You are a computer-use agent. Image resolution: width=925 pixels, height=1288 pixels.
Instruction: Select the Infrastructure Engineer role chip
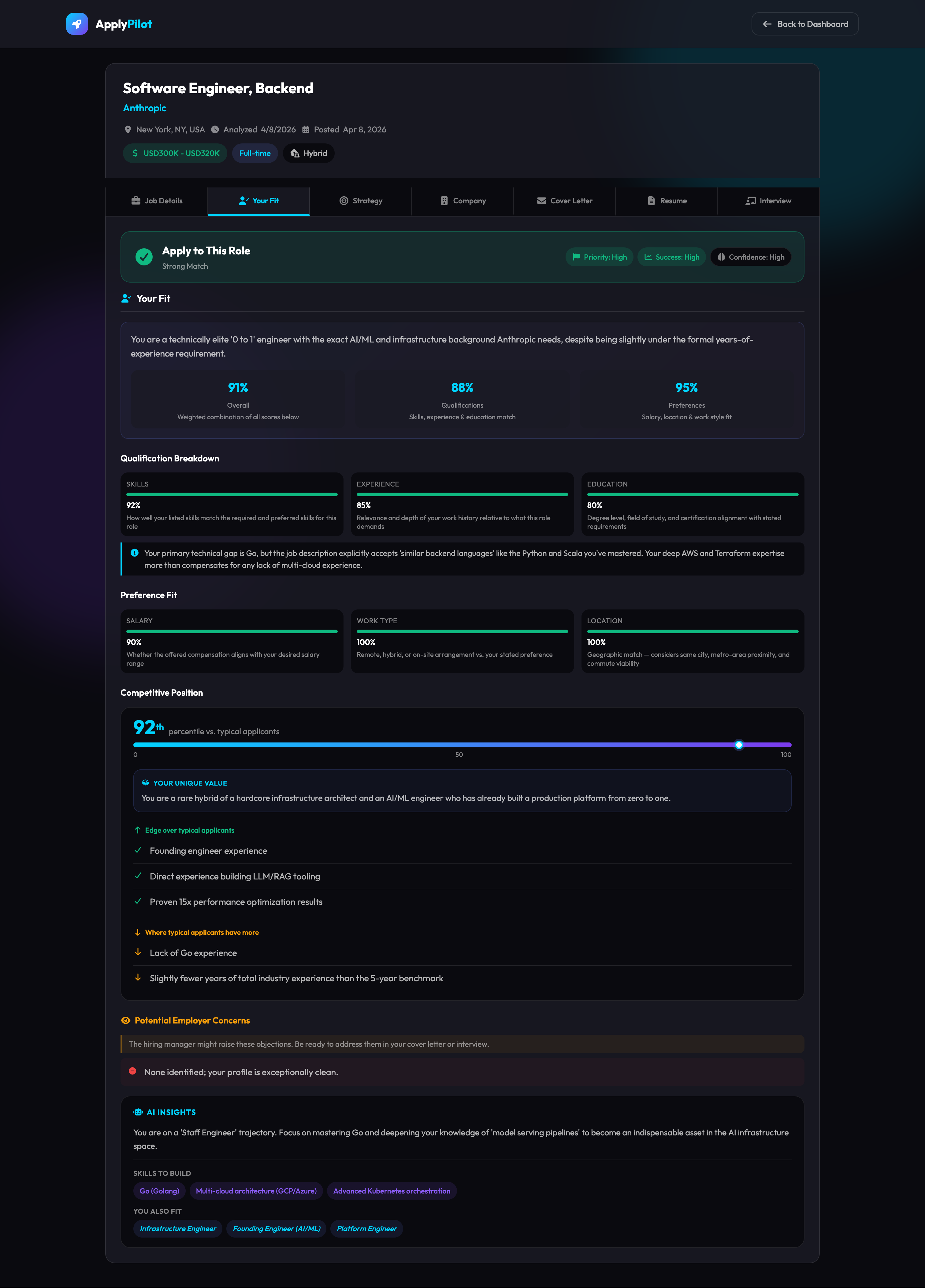tap(178, 1228)
